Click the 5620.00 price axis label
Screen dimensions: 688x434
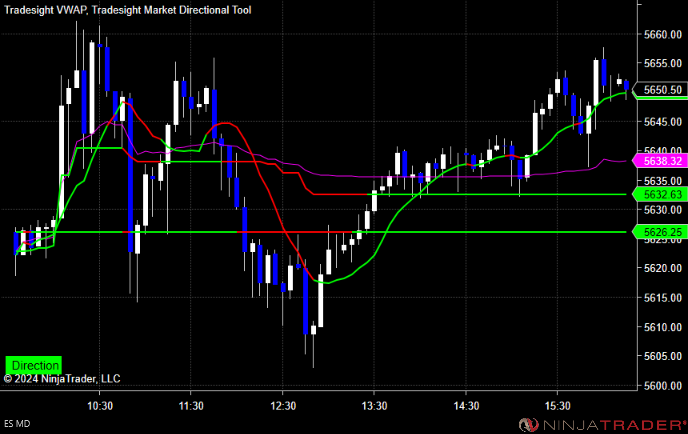[x=663, y=268]
